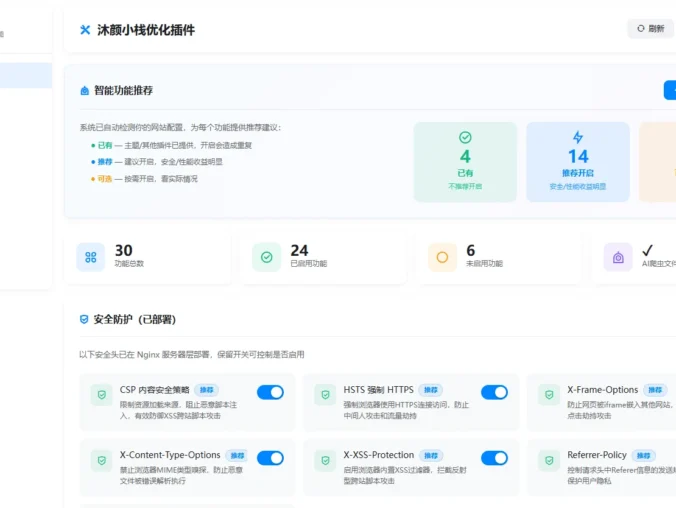Select the 14 推荐开启 stat card
676x508 pixels.
[578, 162]
